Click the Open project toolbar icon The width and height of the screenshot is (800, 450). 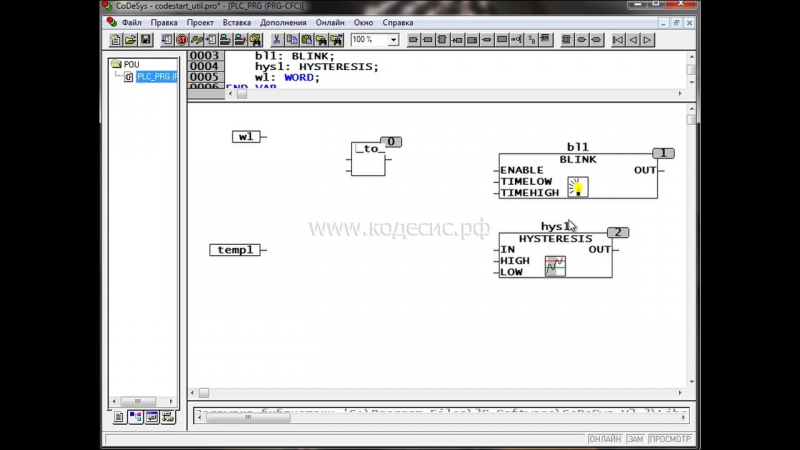point(130,40)
